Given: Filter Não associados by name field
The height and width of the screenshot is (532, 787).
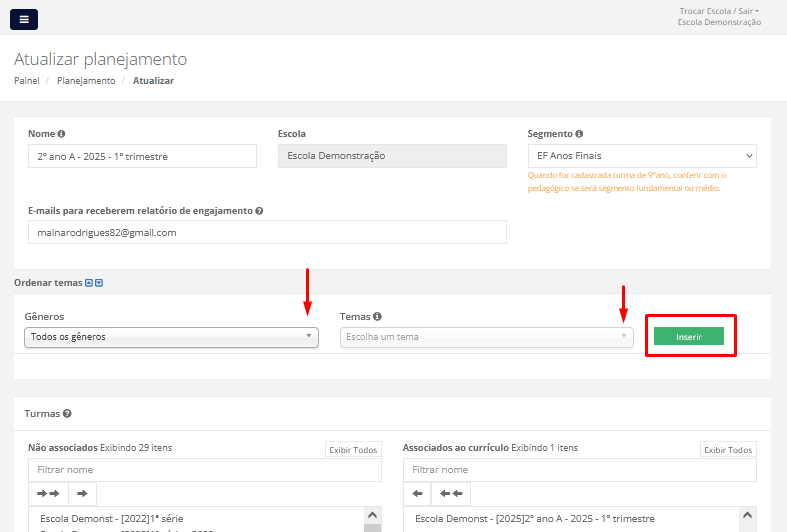Looking at the screenshot, I should point(205,470).
